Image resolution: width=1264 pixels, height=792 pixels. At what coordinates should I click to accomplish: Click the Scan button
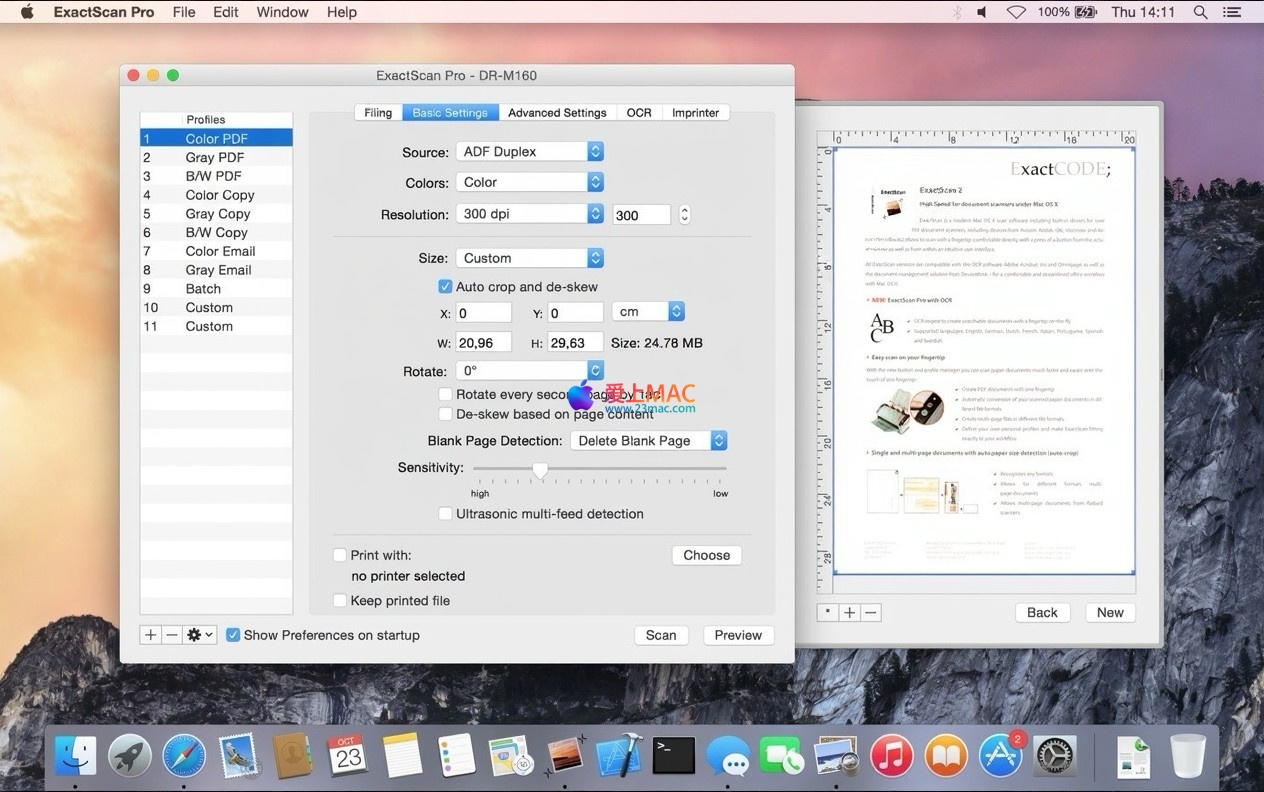point(661,635)
